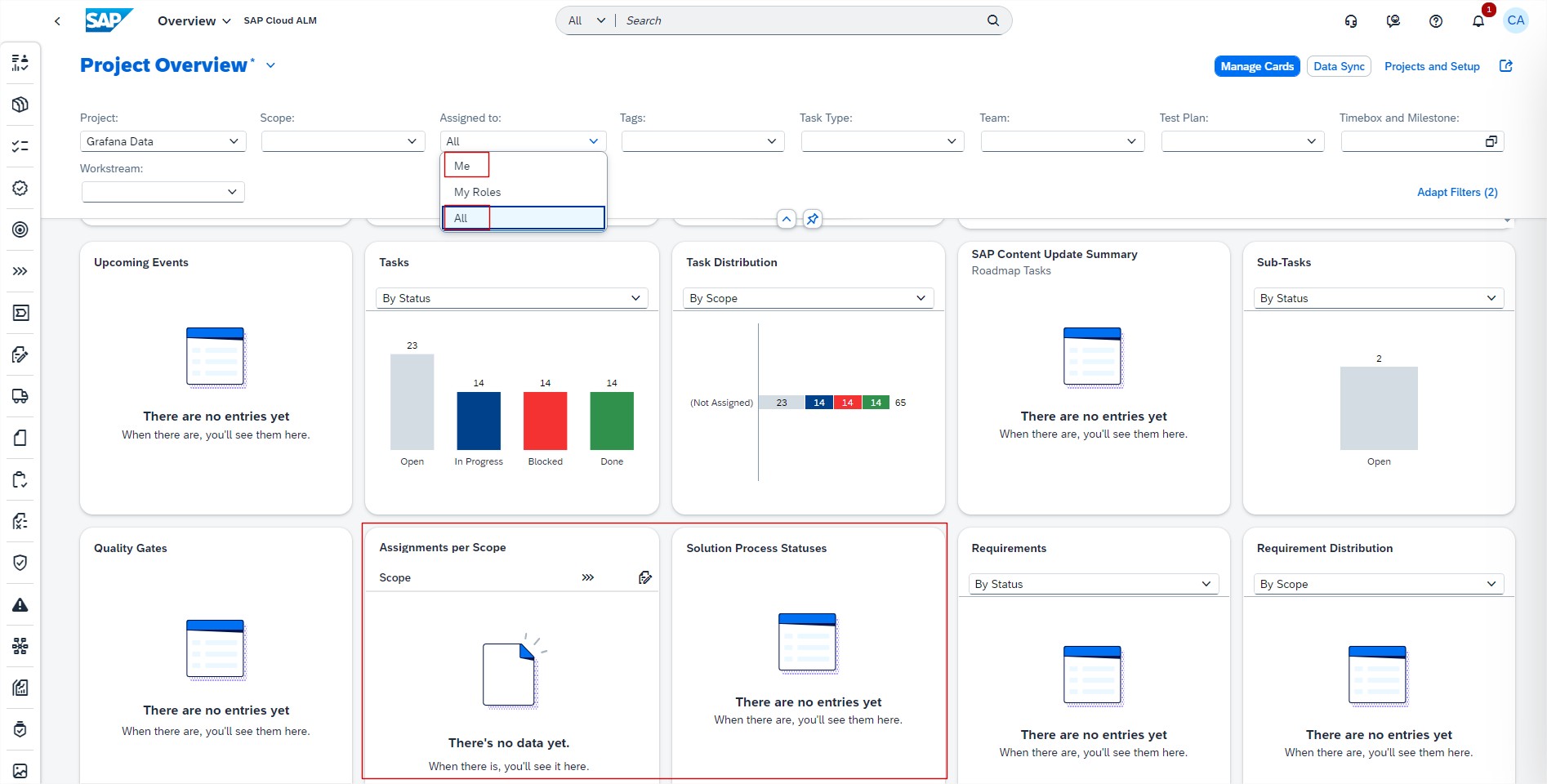The height and width of the screenshot is (784, 1547).
Task: Click edit icon in Assignments per Scope
Action: pos(644,577)
